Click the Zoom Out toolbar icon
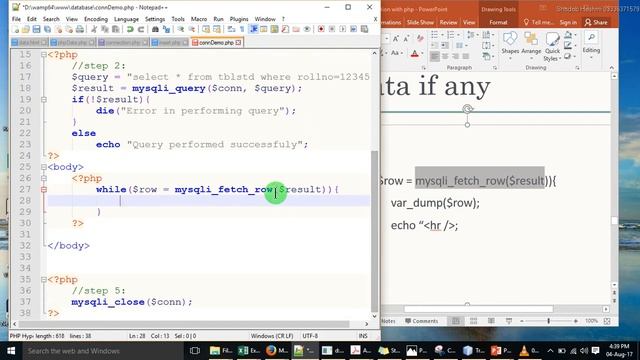 point(191,29)
